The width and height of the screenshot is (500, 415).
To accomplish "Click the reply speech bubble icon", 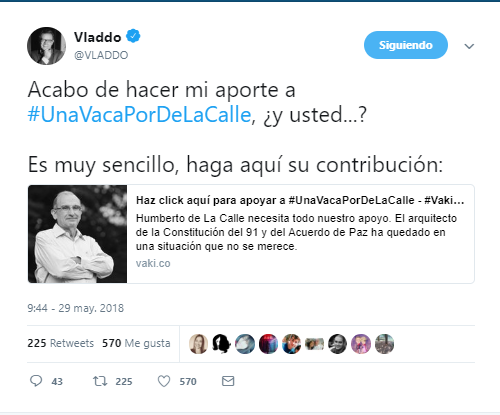I will click(36, 381).
